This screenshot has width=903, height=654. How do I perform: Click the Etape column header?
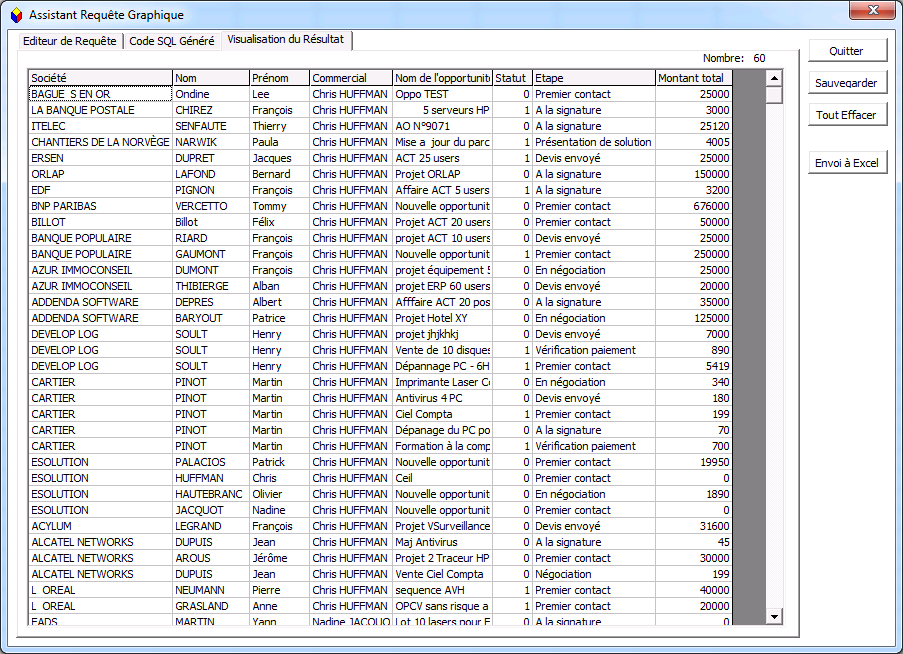coord(593,78)
